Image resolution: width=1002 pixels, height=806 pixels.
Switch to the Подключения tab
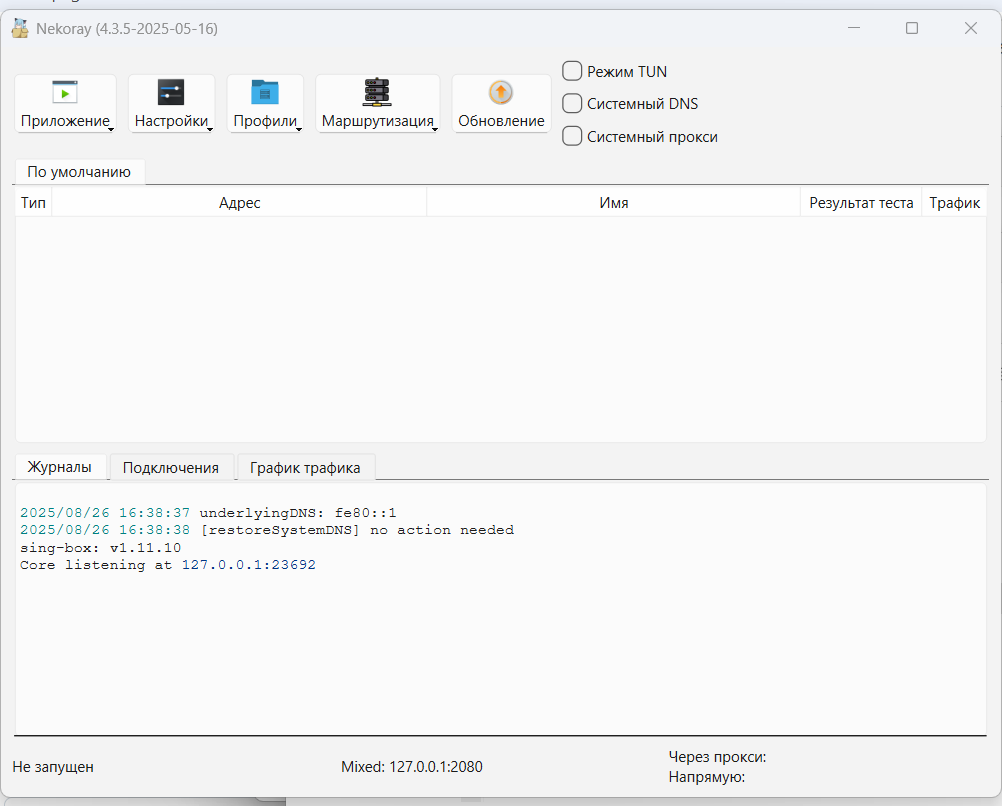point(171,468)
